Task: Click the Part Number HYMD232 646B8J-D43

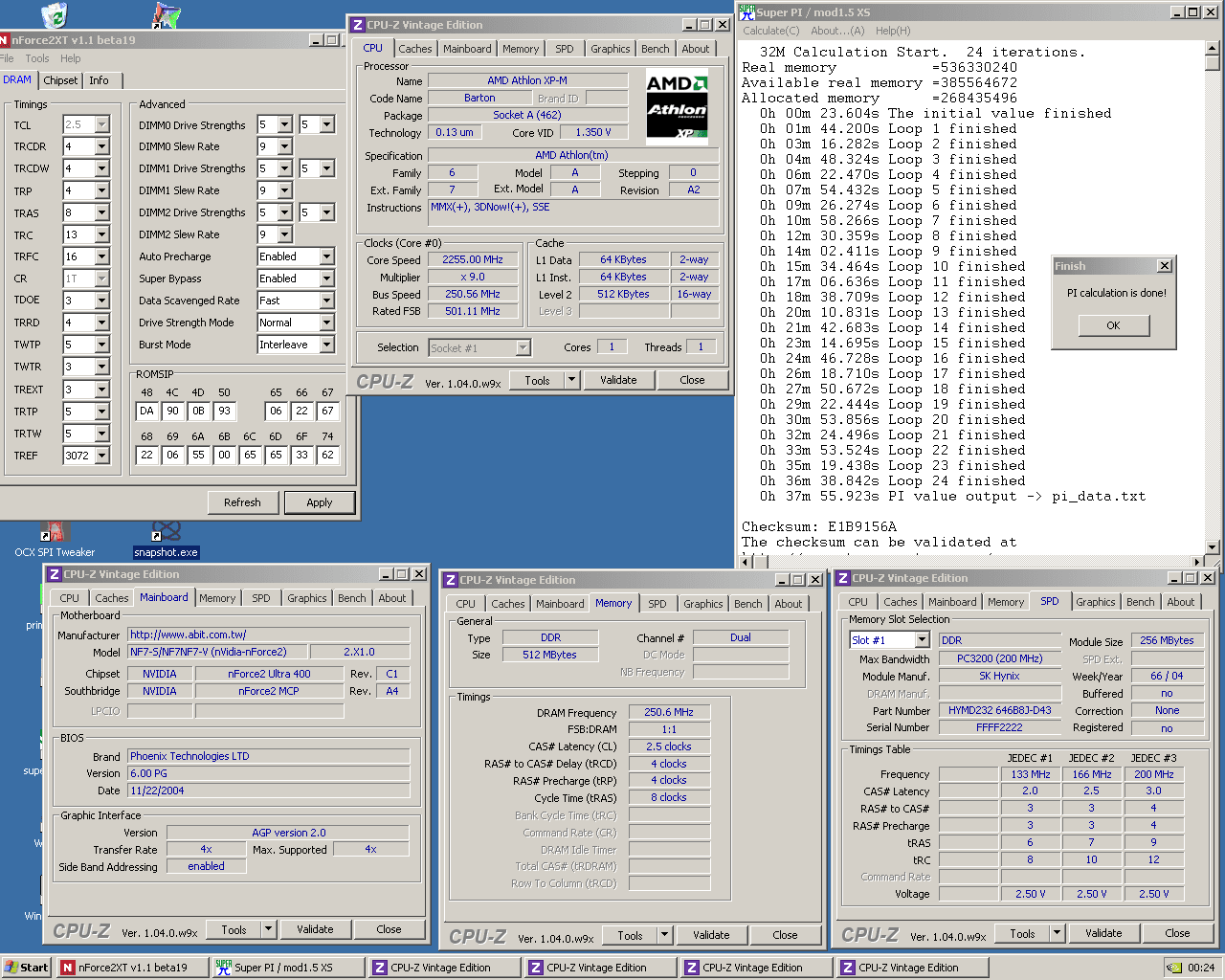Action: [1000, 710]
